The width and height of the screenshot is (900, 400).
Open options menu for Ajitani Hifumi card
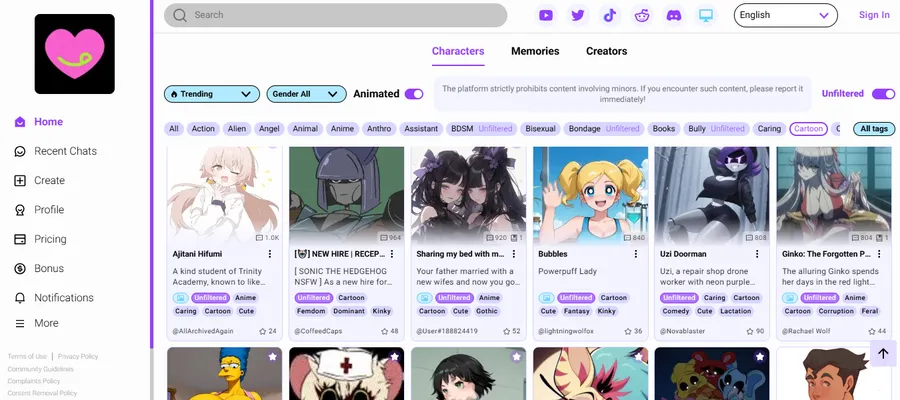[270, 254]
